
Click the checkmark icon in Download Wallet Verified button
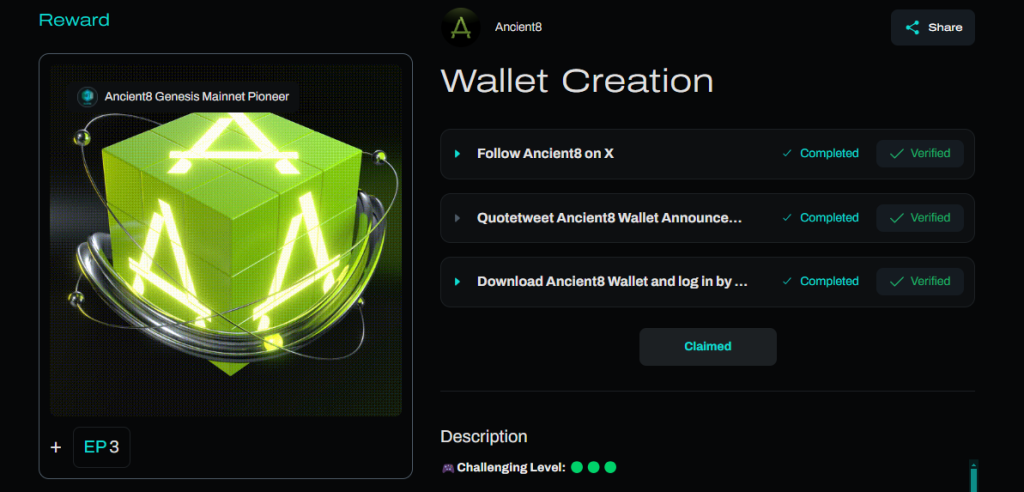coord(897,282)
